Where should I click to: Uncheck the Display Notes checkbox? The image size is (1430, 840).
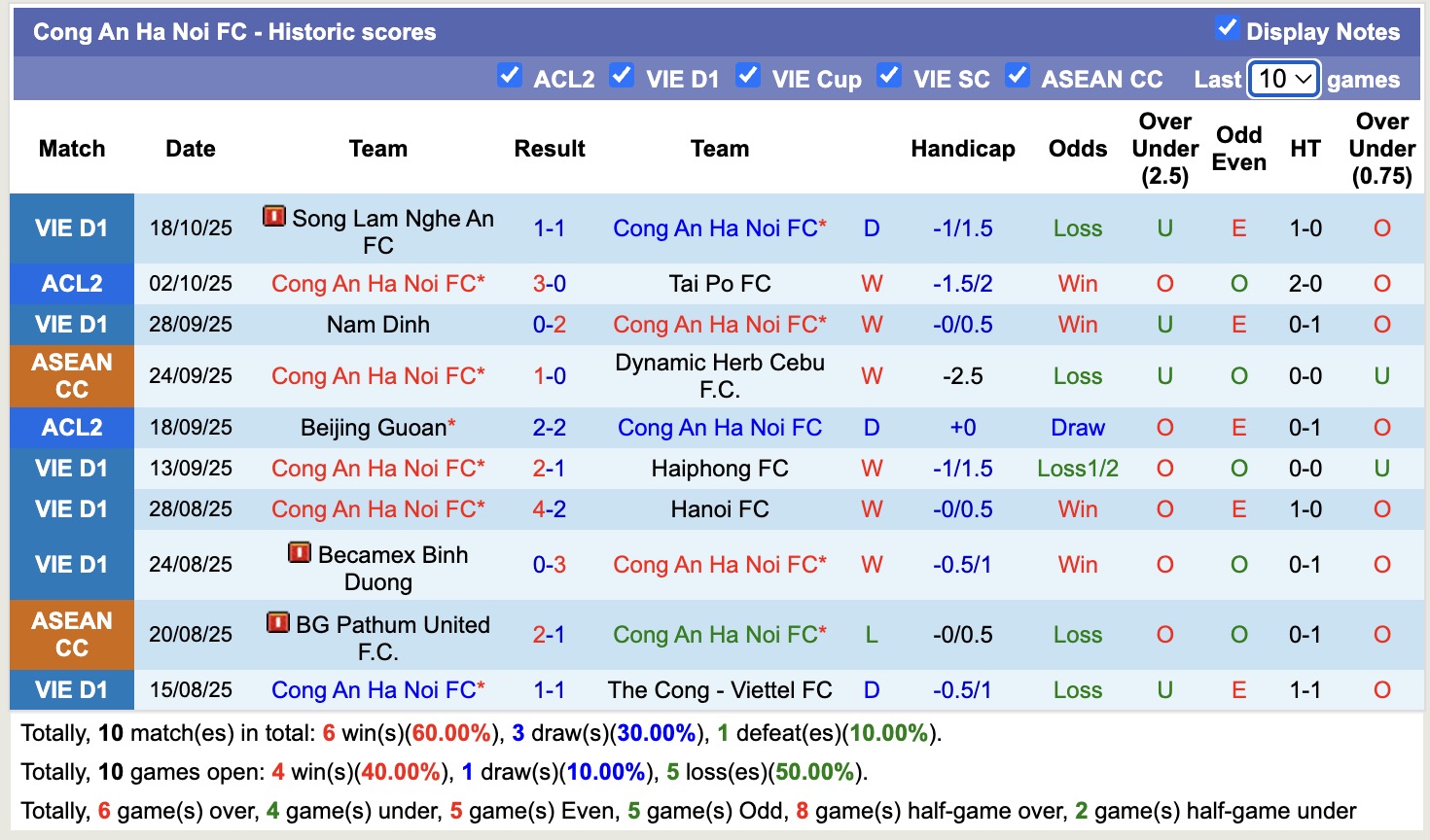point(1228,30)
